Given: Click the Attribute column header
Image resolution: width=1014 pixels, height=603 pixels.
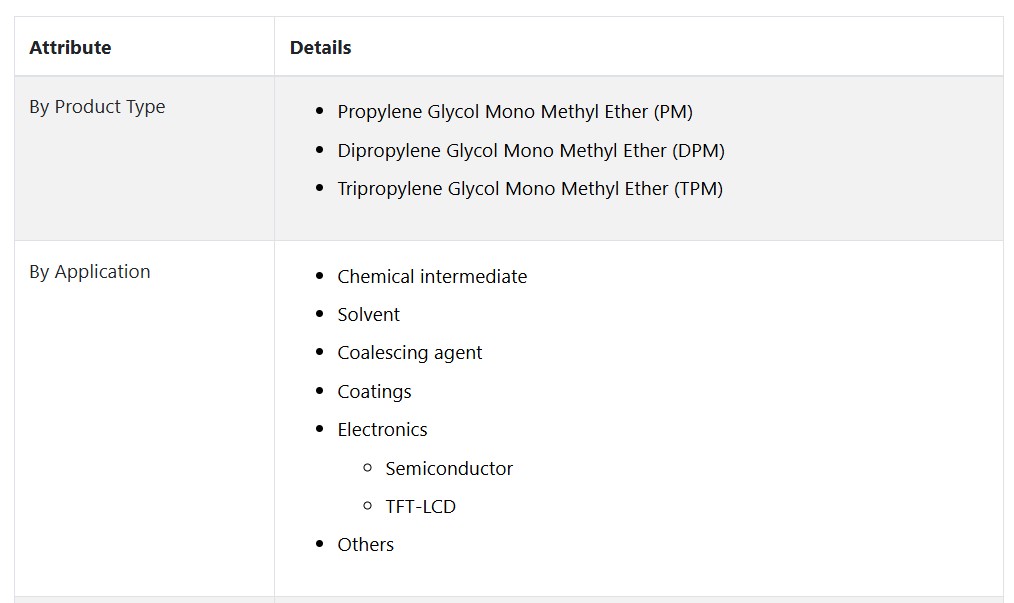Looking at the screenshot, I should [70, 47].
